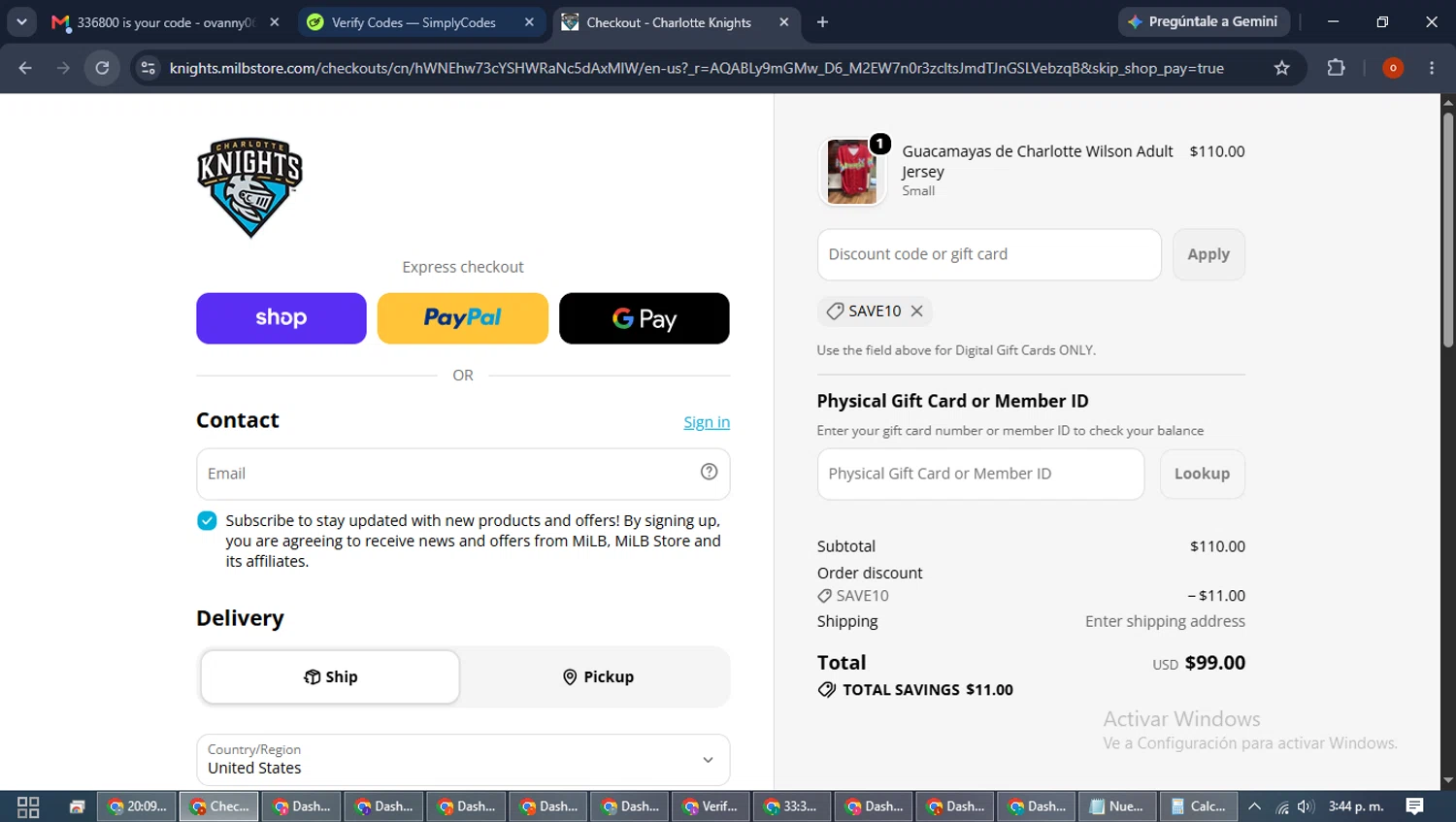Select the Checkout - Charlotte Knights tab
Viewport: 1456px width, 822px height.
coord(669,22)
